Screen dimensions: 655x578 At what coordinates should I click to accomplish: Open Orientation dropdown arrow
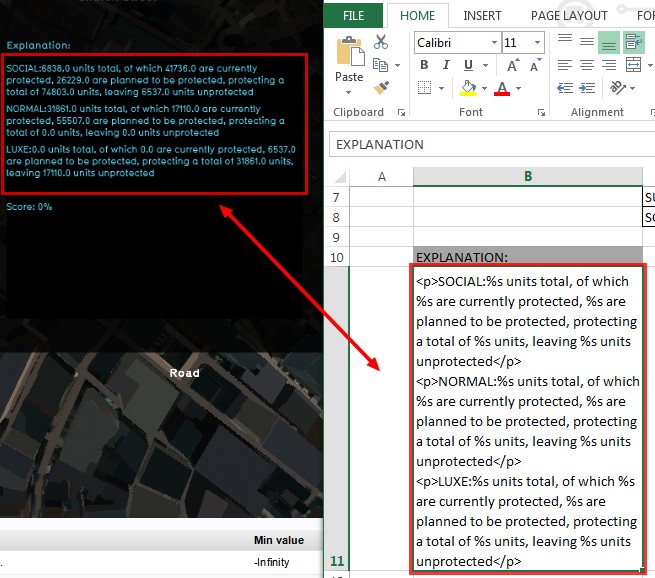(x=632, y=88)
